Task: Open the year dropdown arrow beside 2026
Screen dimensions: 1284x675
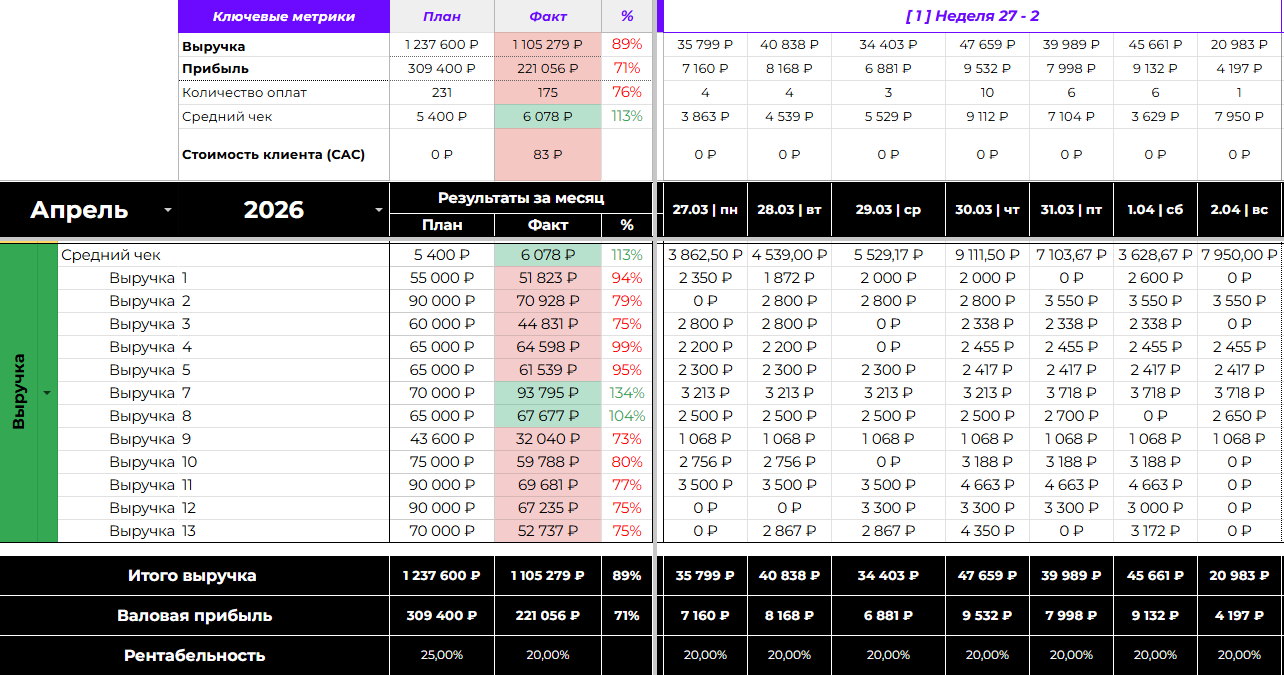Action: click(x=379, y=210)
